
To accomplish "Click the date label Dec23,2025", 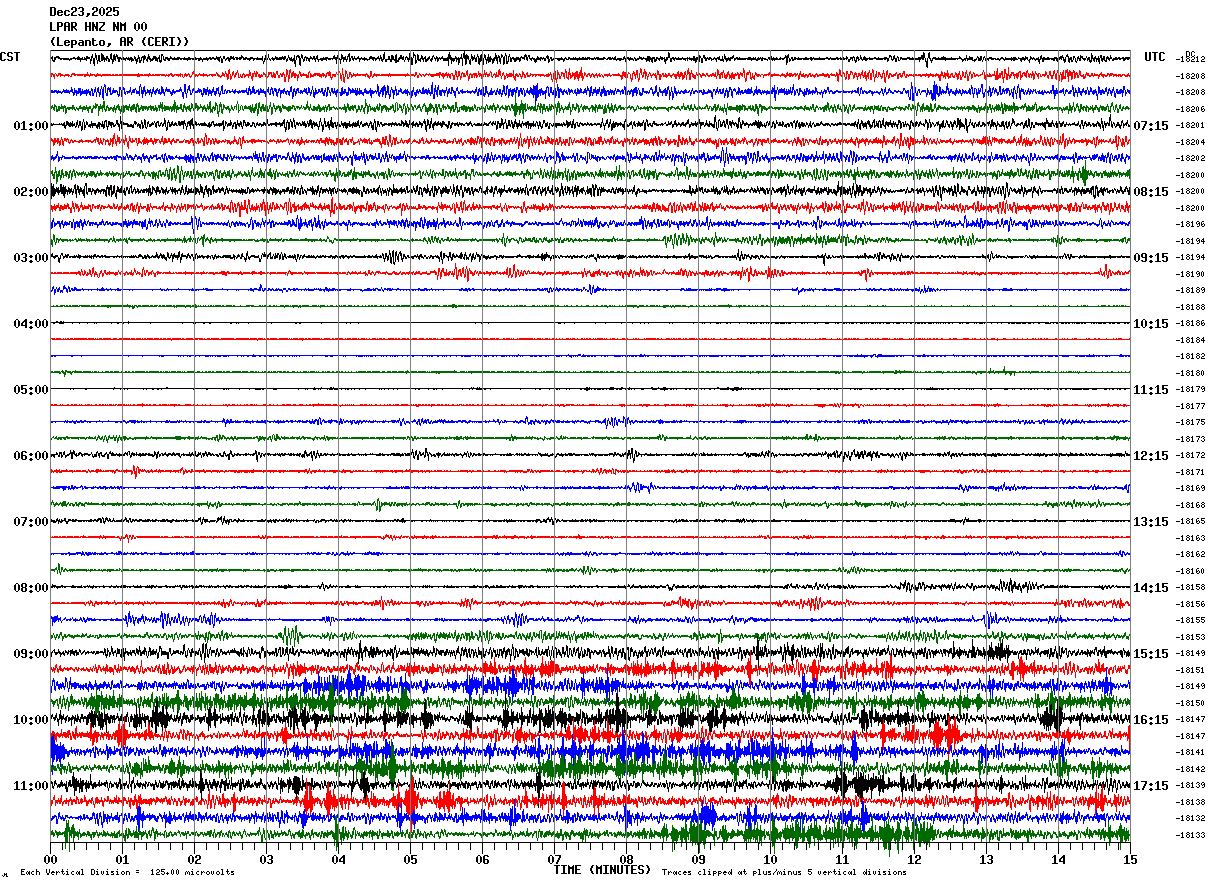I will coord(84,12).
